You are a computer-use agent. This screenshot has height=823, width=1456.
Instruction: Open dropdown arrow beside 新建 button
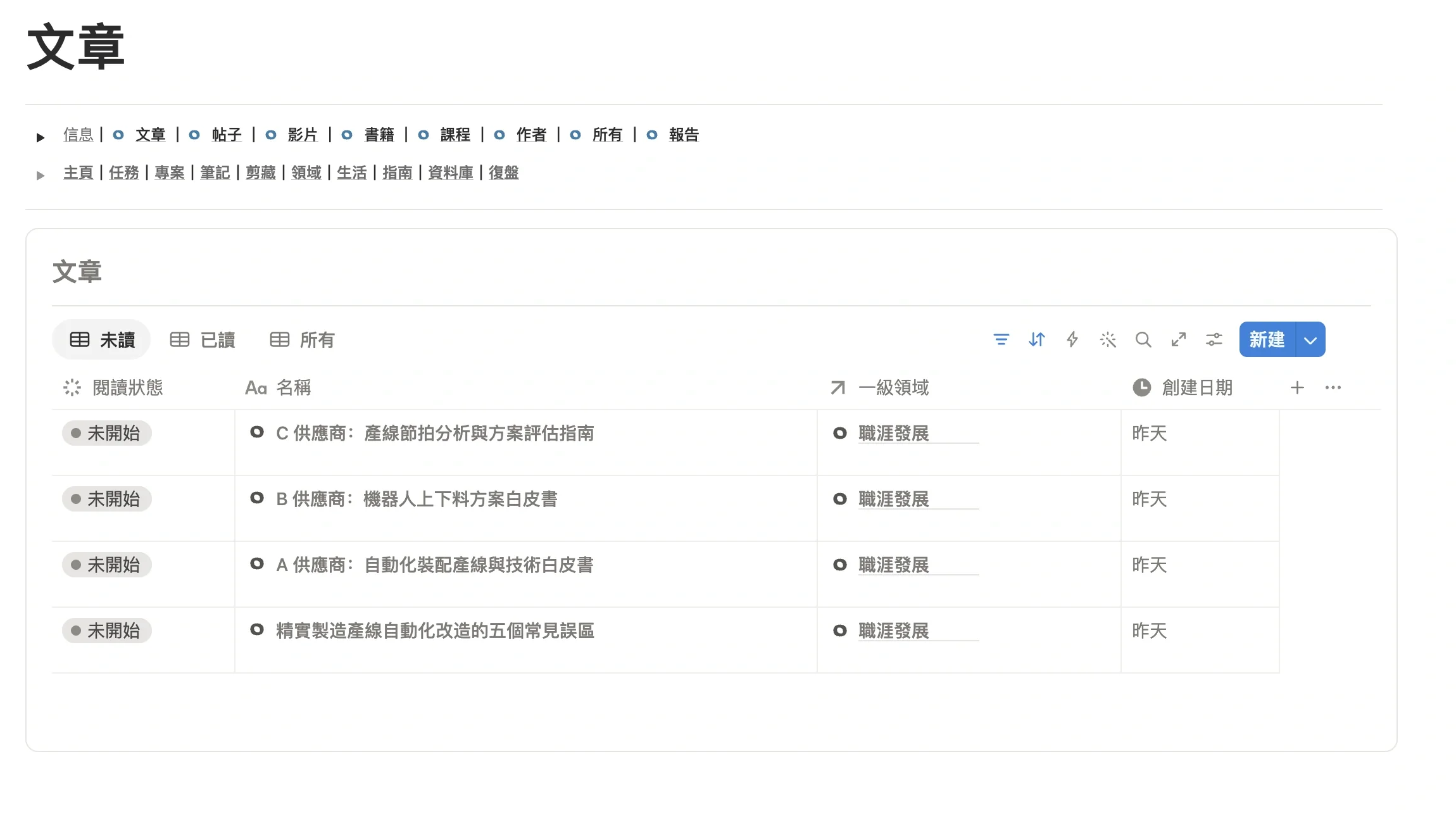coord(1310,340)
